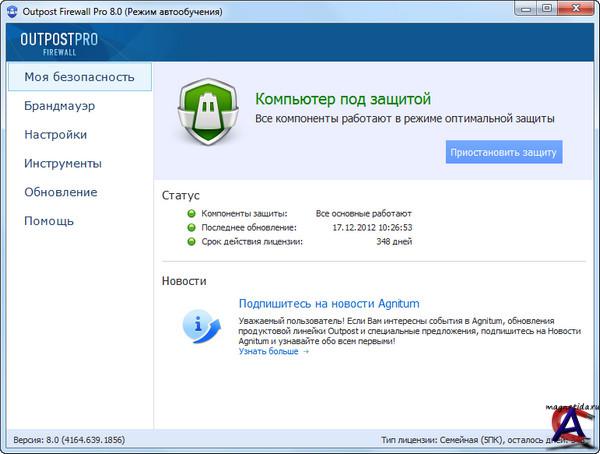
Task: Open Подпишитесь на новости Agnitum headline
Action: [328, 303]
